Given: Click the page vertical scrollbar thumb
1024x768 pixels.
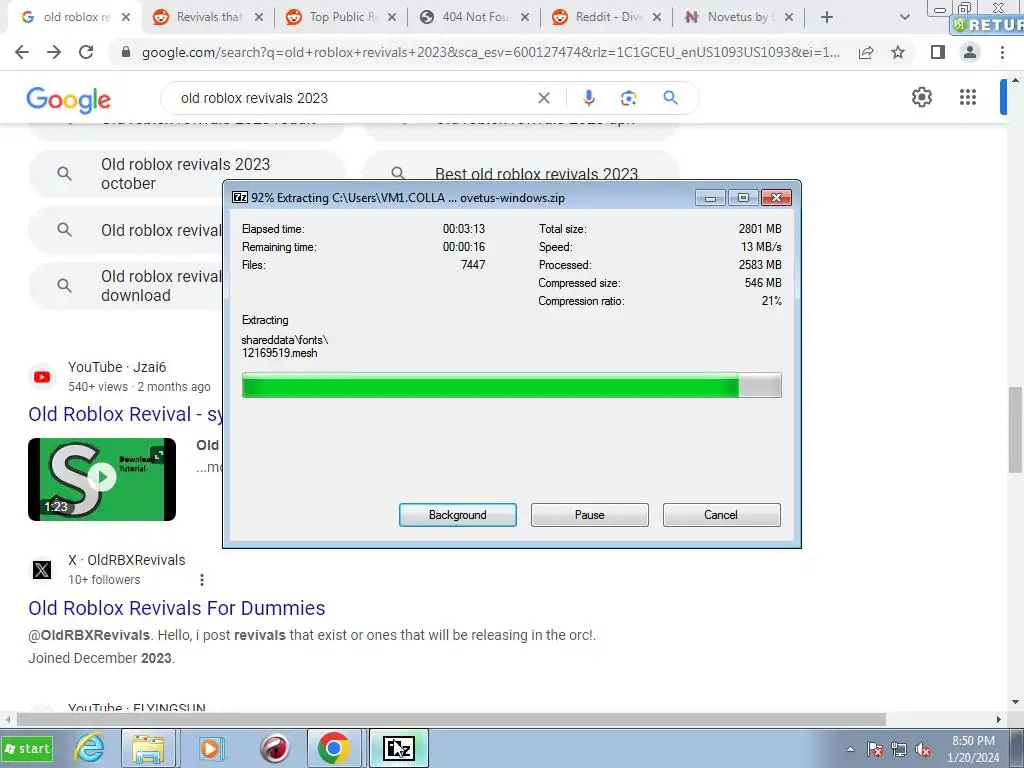Looking at the screenshot, I should 1015,430.
